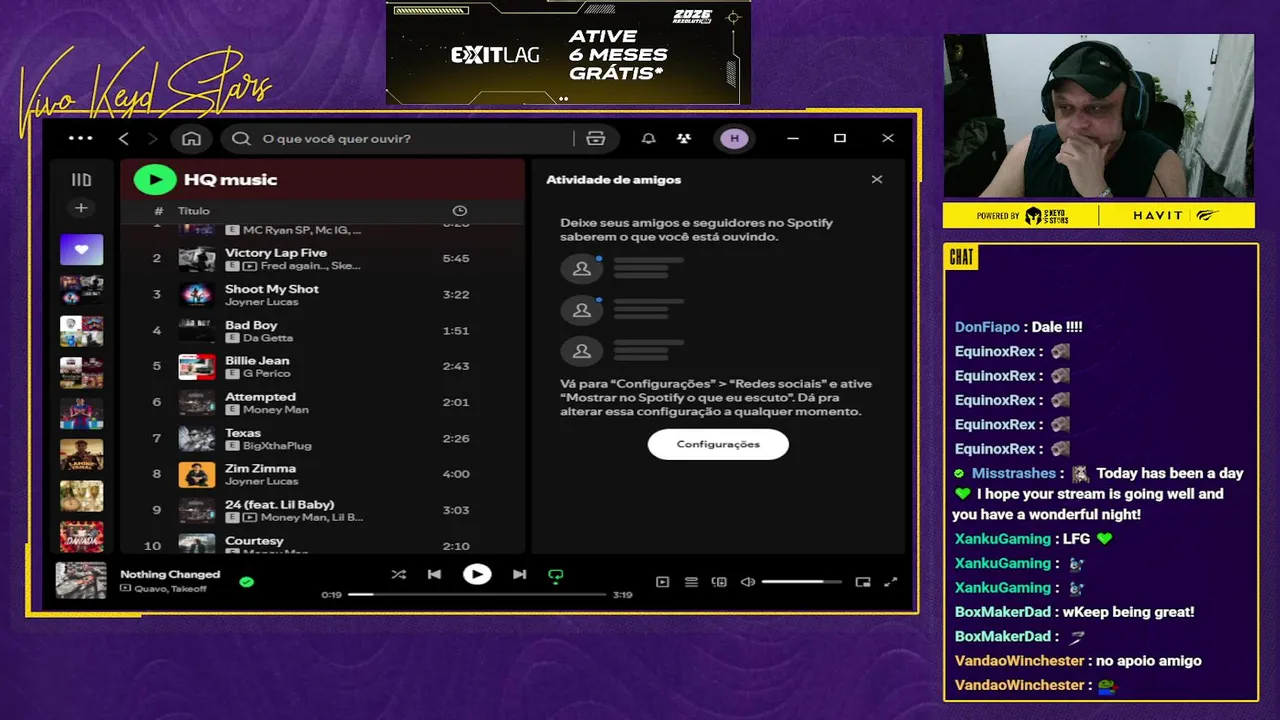Screen dimensions: 1280x720
Task: Open the now playing cover art thumbnail
Action: pos(81,580)
